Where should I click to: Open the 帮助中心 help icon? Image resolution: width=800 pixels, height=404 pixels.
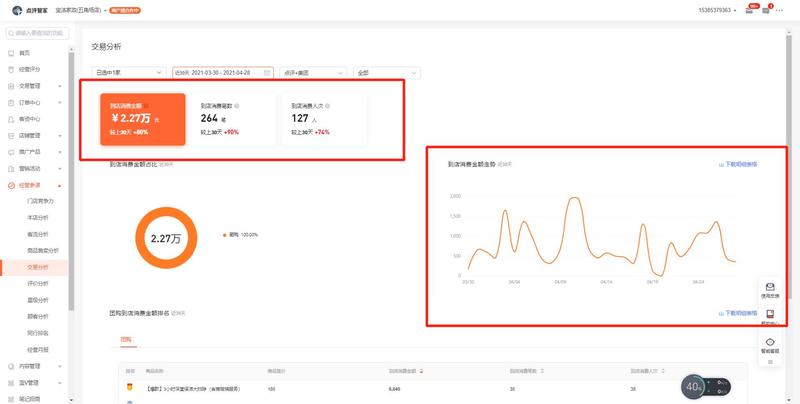[x=770, y=315]
